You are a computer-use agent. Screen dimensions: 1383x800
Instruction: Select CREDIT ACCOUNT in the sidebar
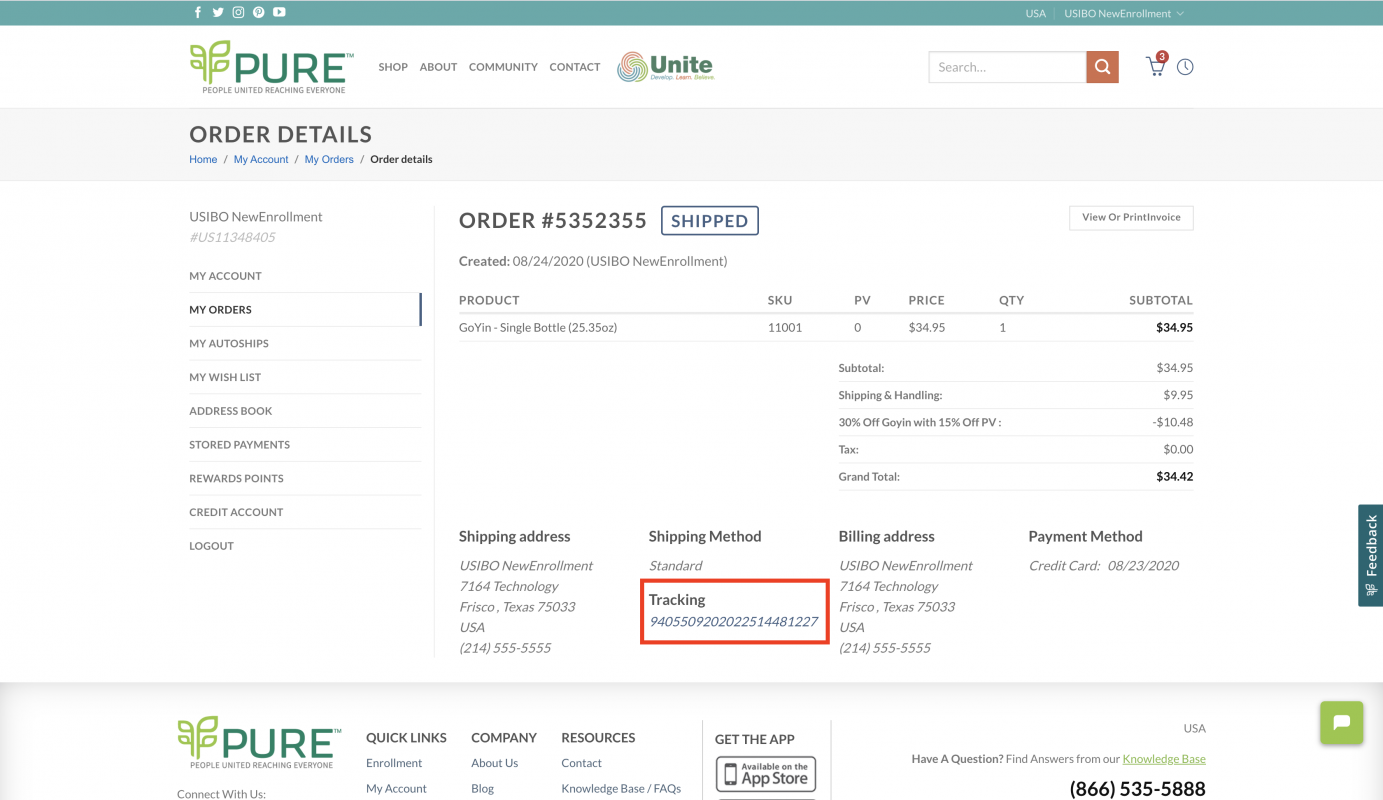[x=305, y=512]
